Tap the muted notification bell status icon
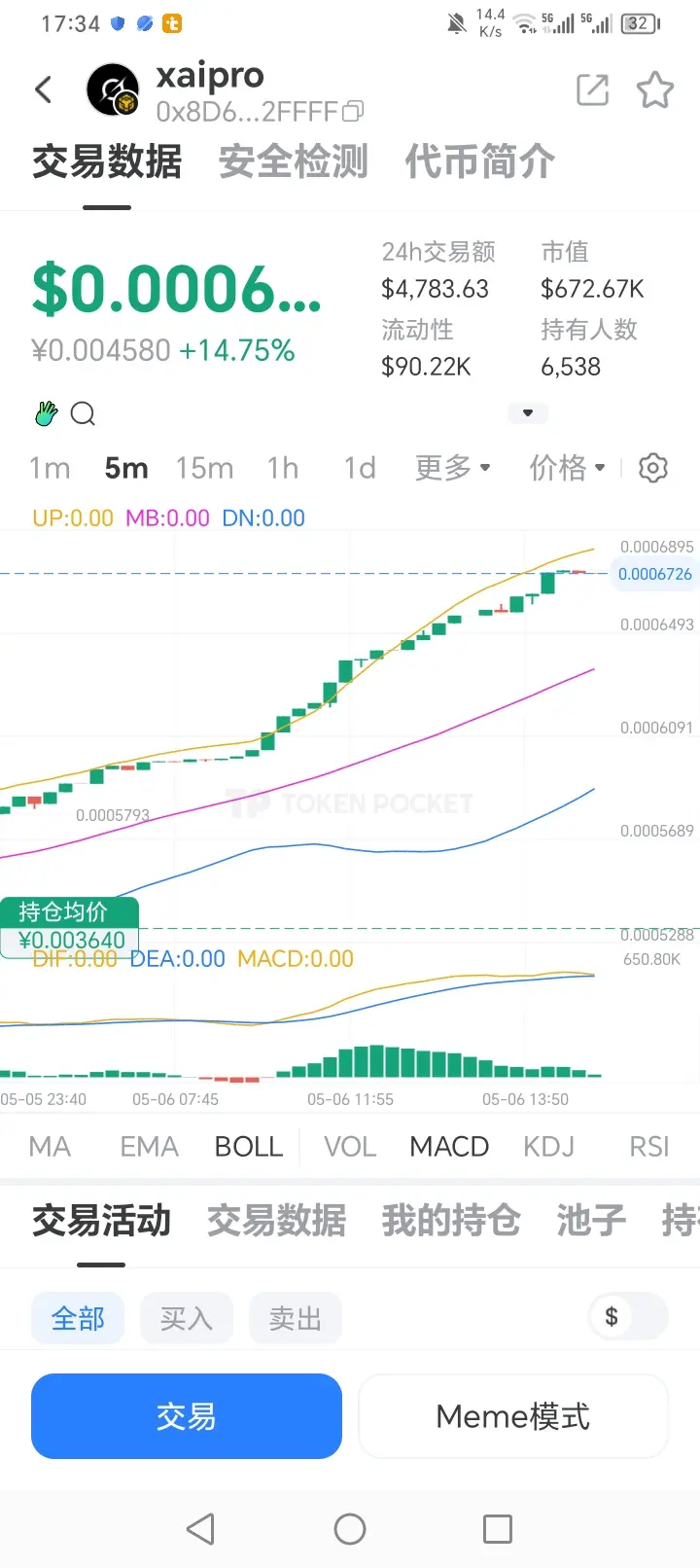This screenshot has height=1568, width=700. coord(456,23)
